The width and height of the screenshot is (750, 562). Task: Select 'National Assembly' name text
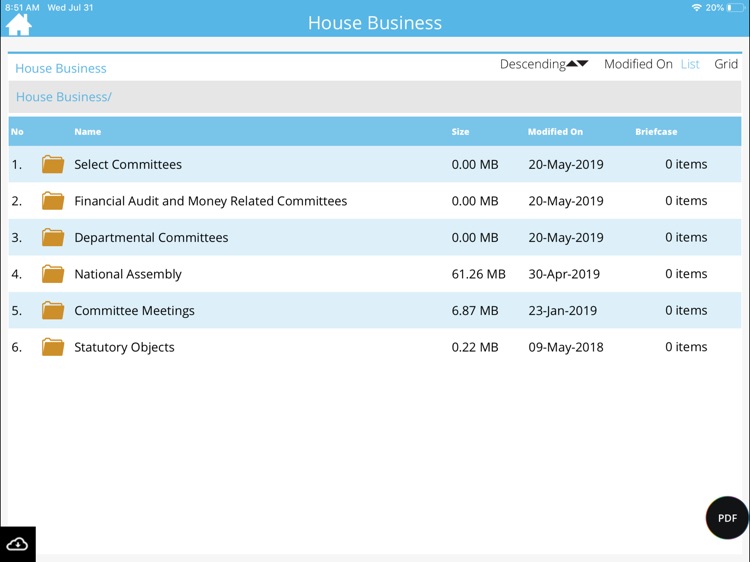(x=128, y=274)
